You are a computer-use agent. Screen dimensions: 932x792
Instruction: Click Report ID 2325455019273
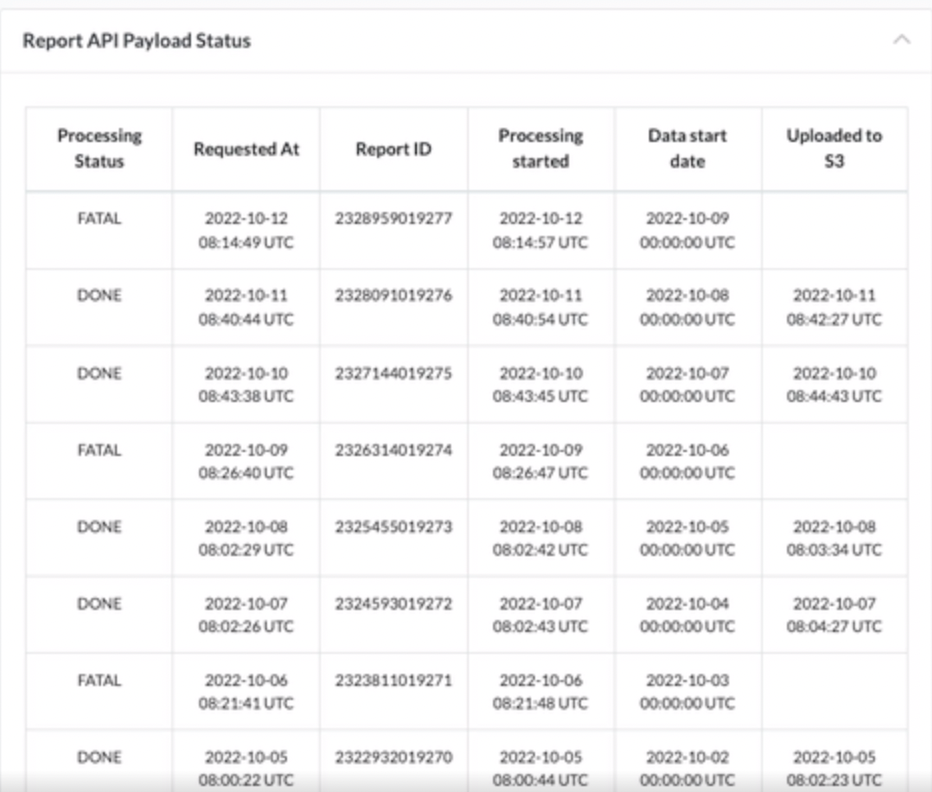pyautogui.click(x=393, y=526)
